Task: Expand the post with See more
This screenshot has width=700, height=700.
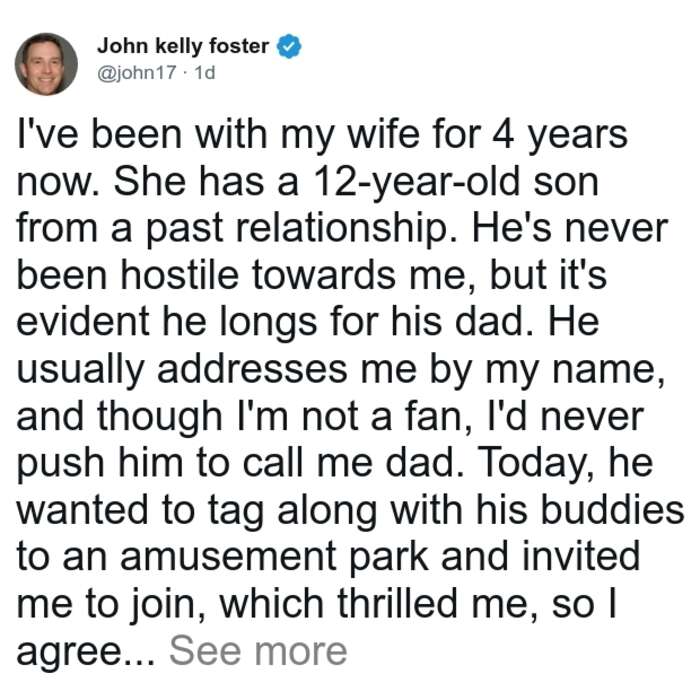Action: pos(258,651)
